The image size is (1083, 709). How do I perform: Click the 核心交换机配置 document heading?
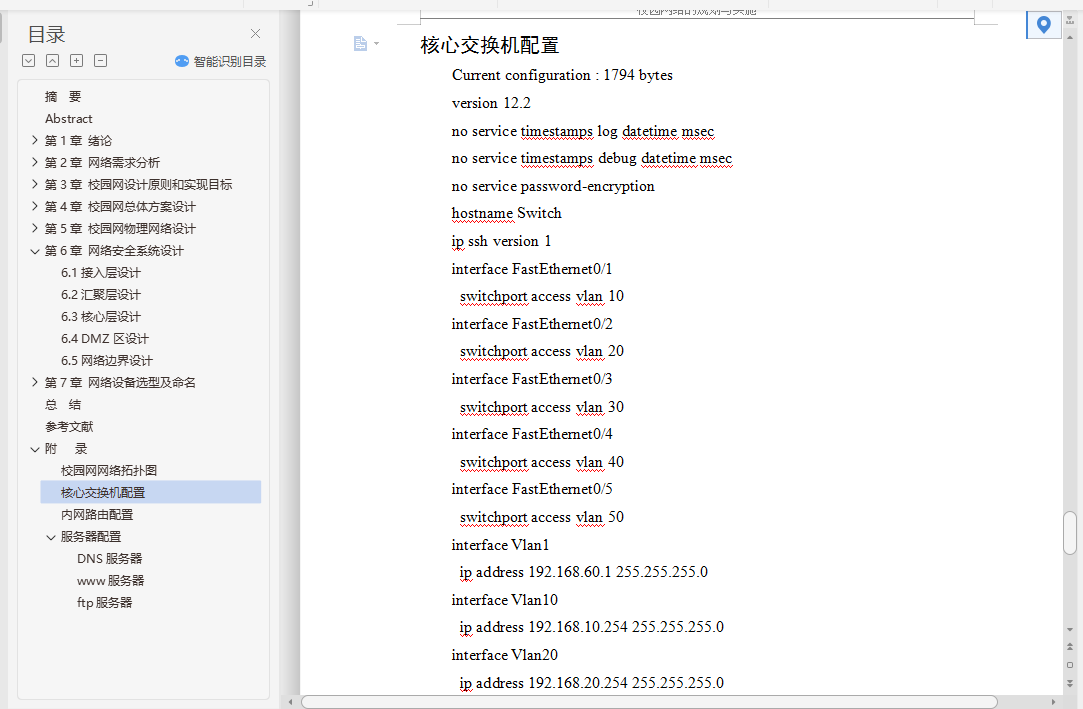[490, 46]
